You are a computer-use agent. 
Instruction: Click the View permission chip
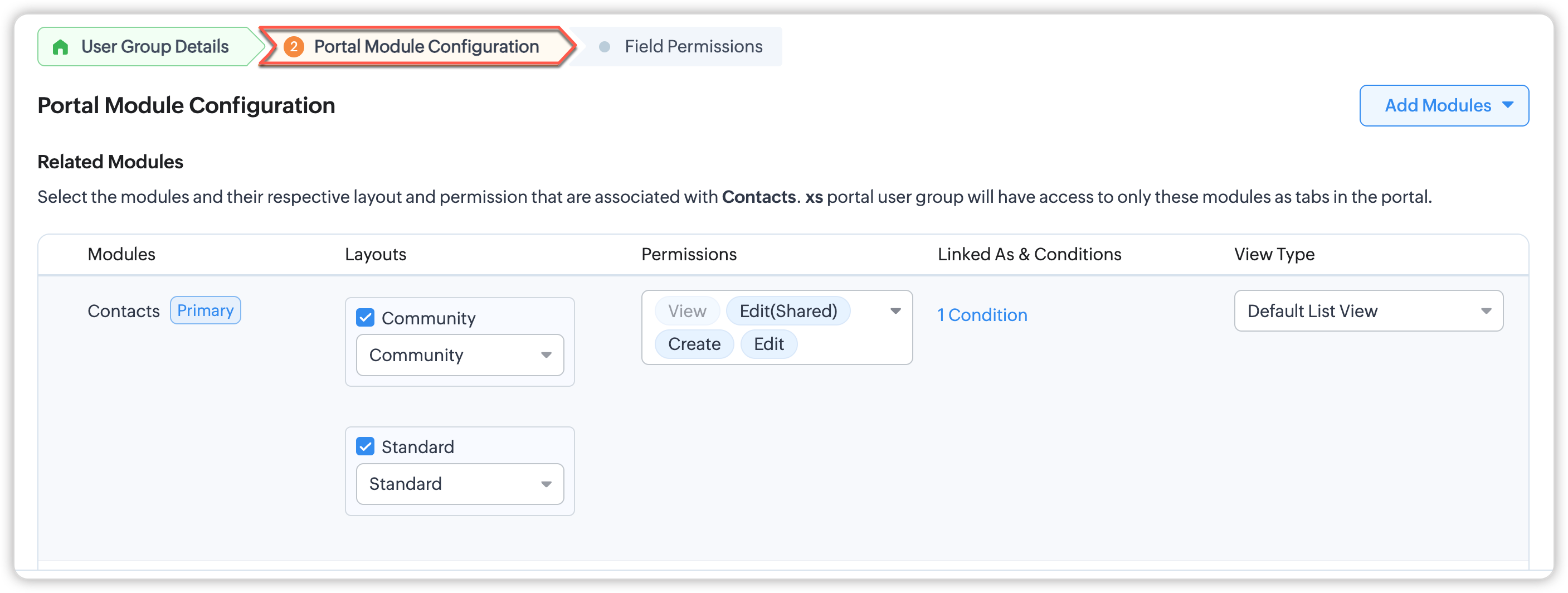click(x=686, y=311)
